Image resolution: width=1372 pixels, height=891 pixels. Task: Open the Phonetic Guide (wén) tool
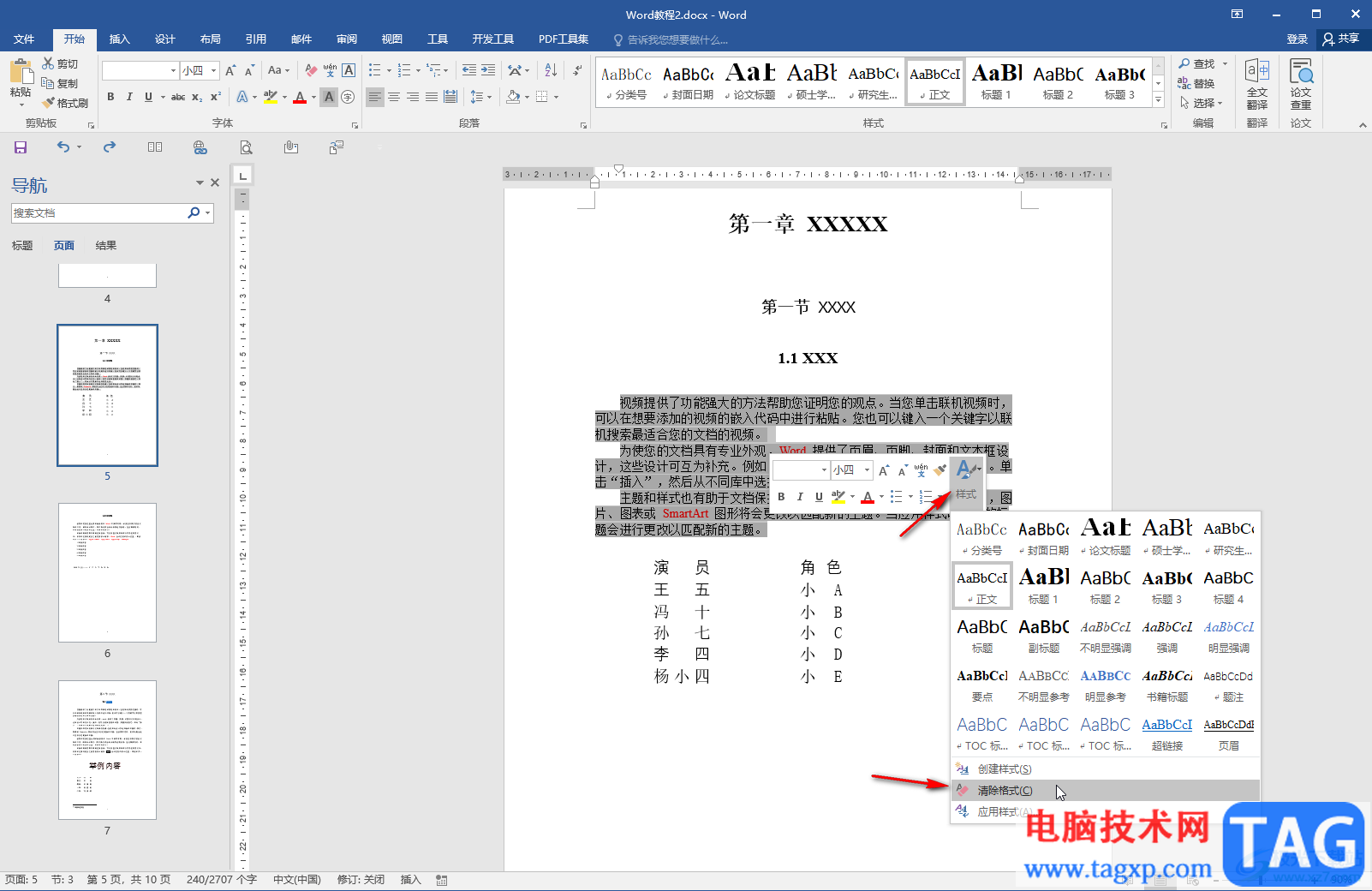pos(330,70)
